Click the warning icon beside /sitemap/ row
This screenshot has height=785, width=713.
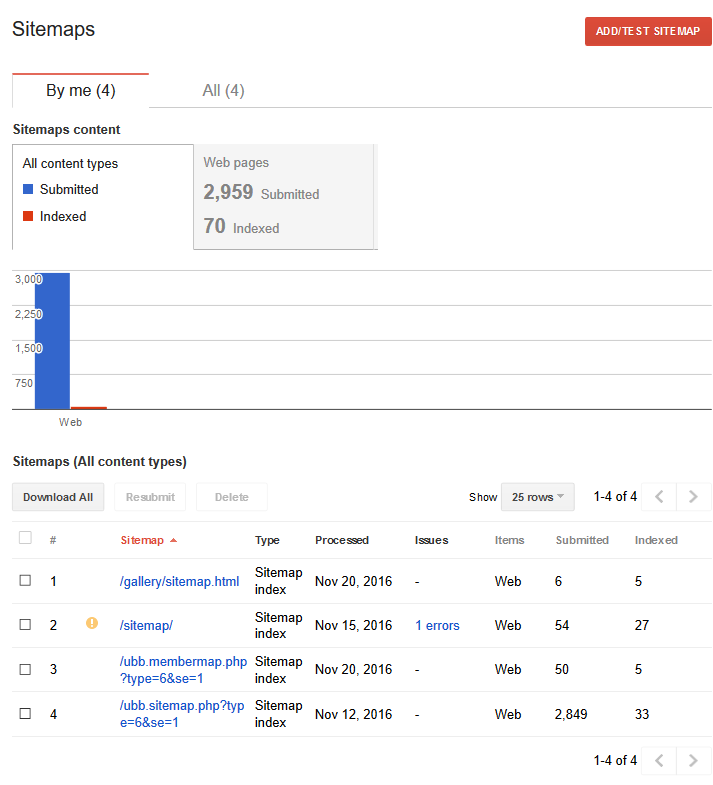pyautogui.click(x=92, y=623)
